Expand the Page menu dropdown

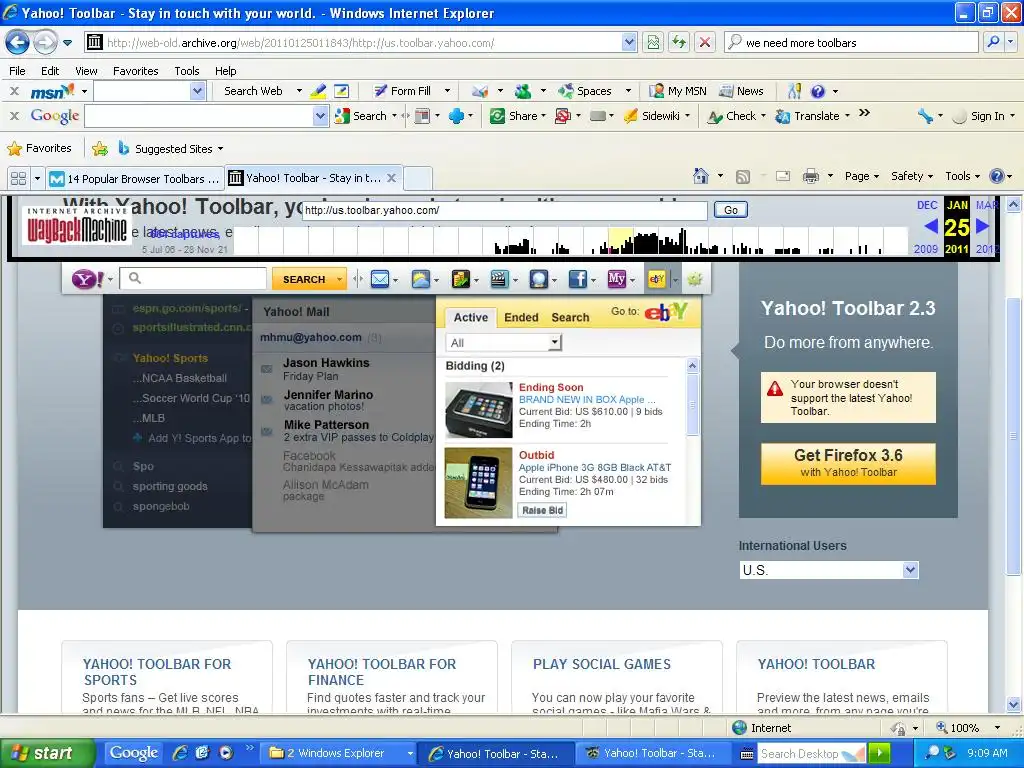coord(876,176)
